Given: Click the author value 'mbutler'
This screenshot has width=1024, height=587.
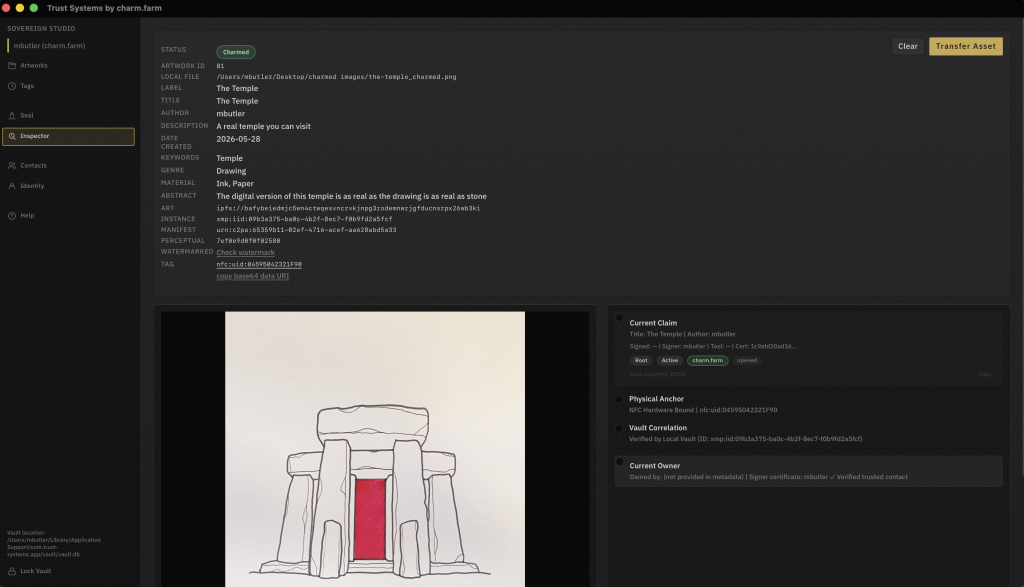Looking at the screenshot, I should (x=231, y=114).
